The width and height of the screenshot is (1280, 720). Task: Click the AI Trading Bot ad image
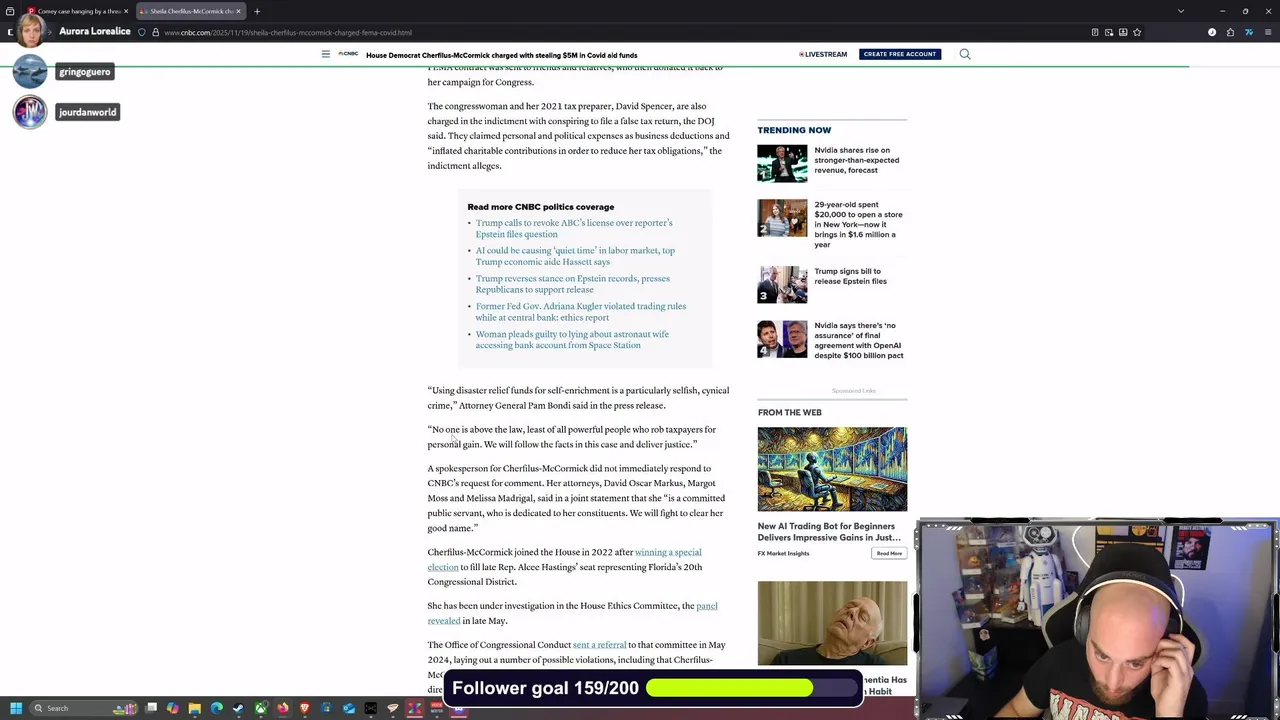pos(832,469)
